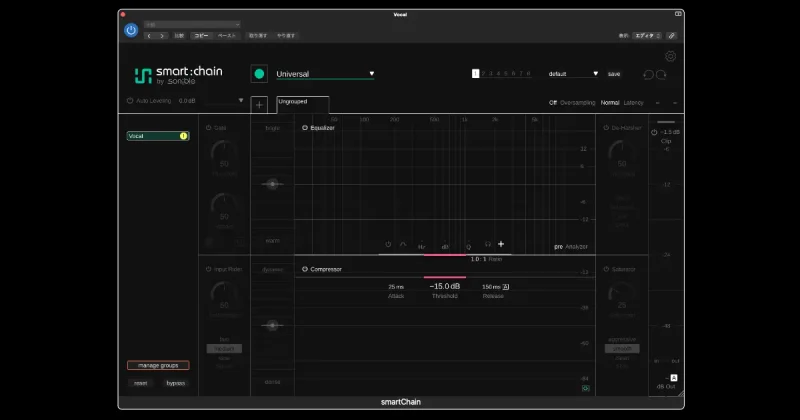Set Oversampling to Off

click(x=553, y=103)
